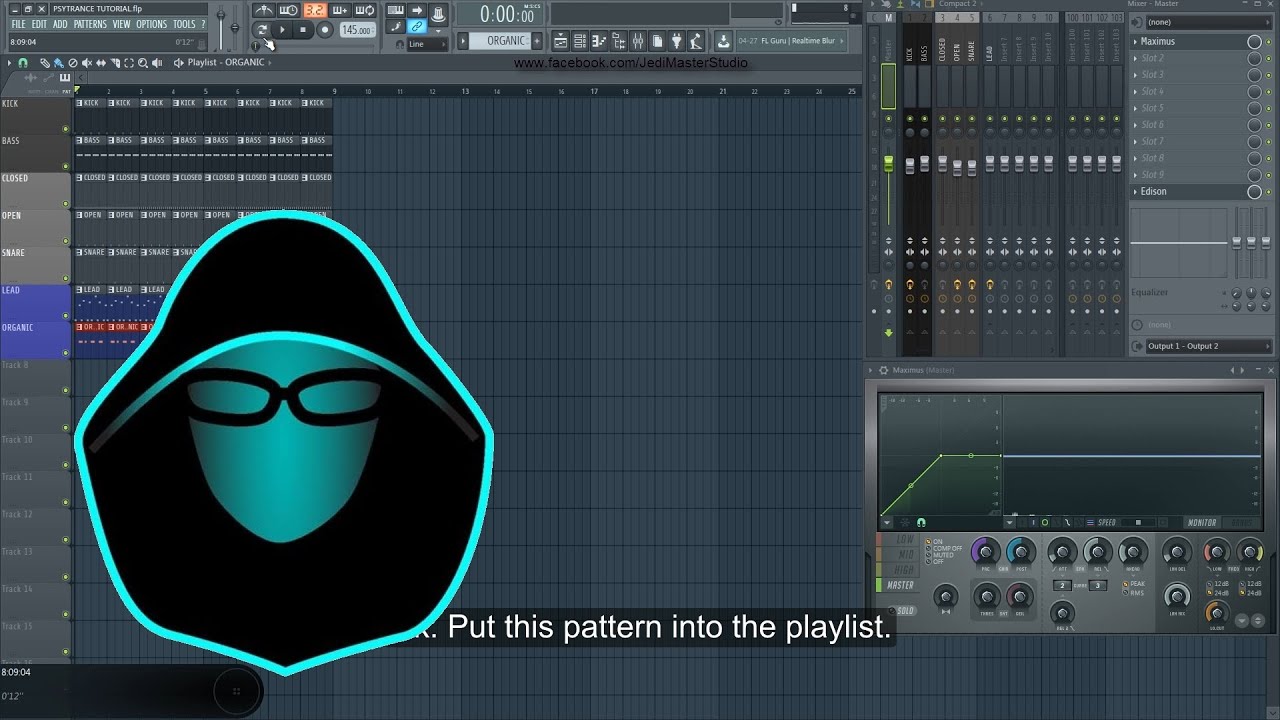
Task: Open the mixer from the toolbar
Action: [x=638, y=41]
